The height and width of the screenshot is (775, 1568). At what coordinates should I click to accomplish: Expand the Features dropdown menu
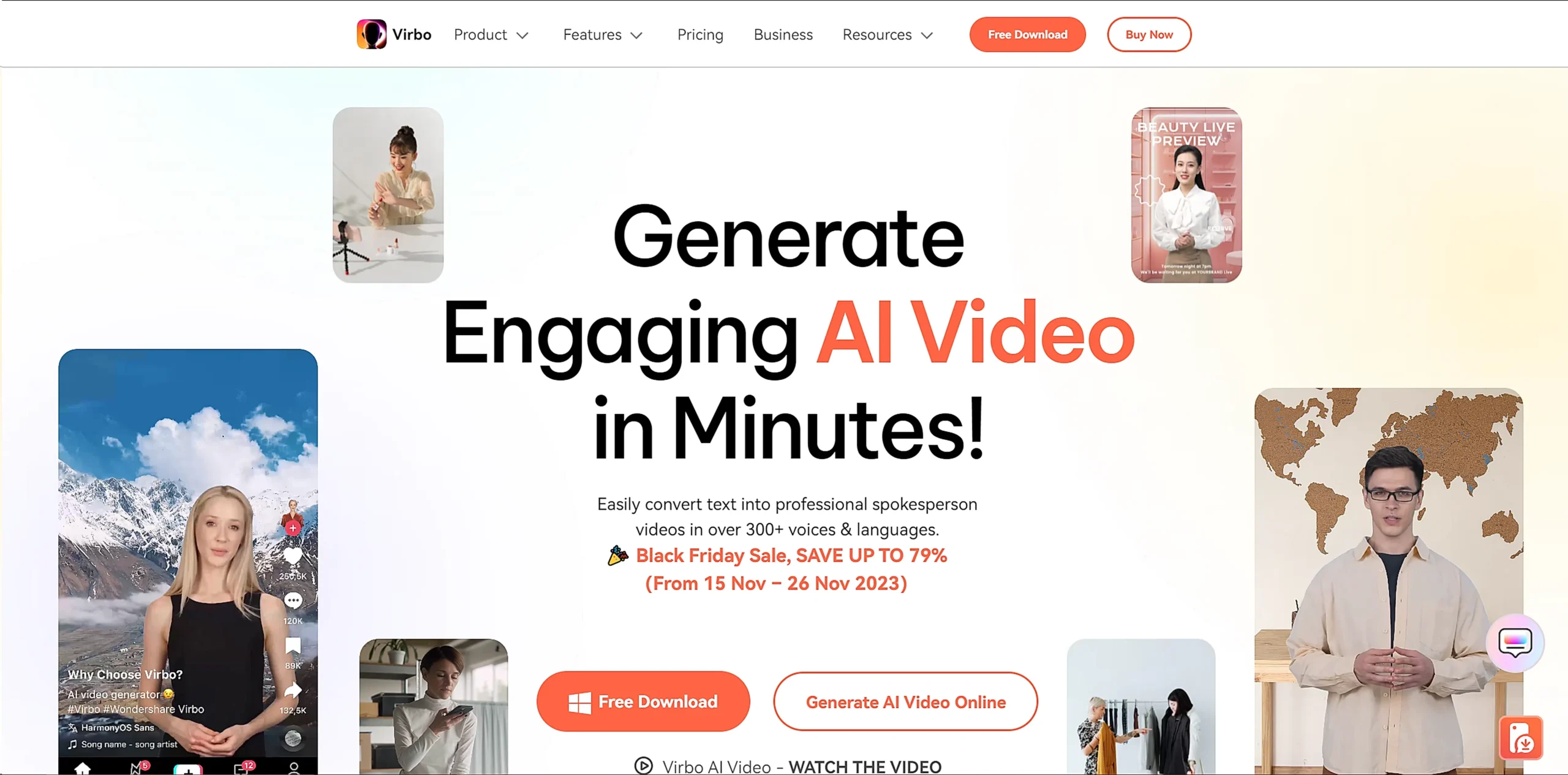(601, 34)
